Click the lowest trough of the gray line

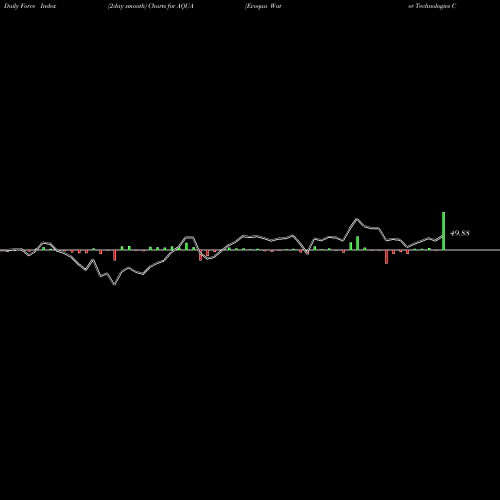[x=114, y=284]
